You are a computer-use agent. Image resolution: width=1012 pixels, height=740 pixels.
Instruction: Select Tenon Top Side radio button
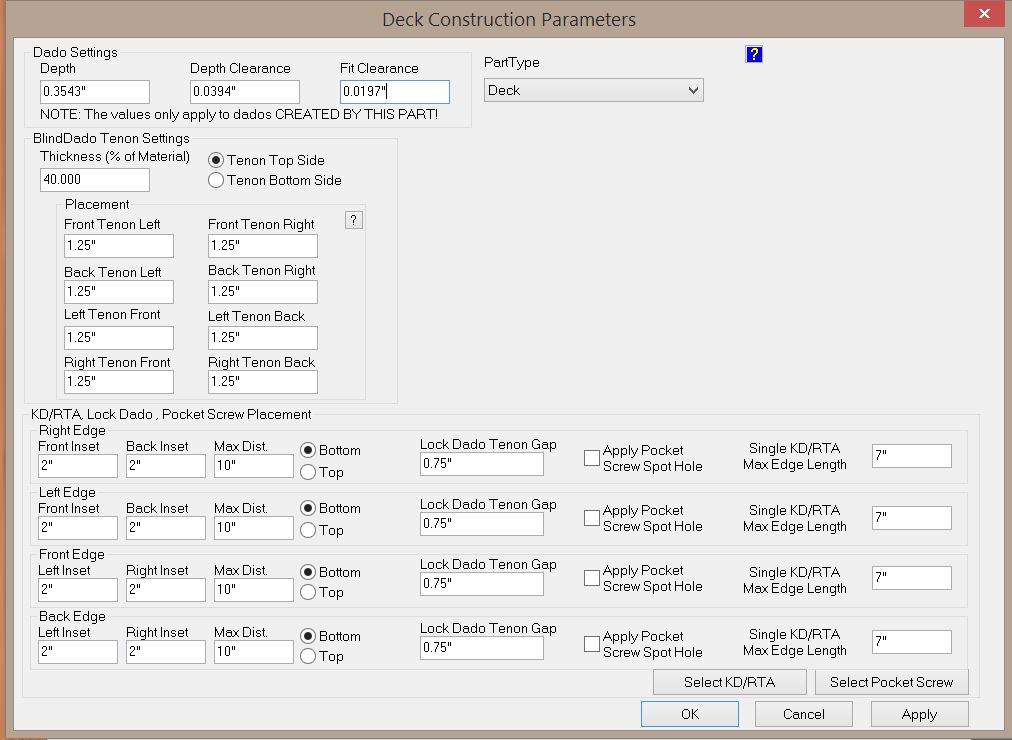point(216,160)
